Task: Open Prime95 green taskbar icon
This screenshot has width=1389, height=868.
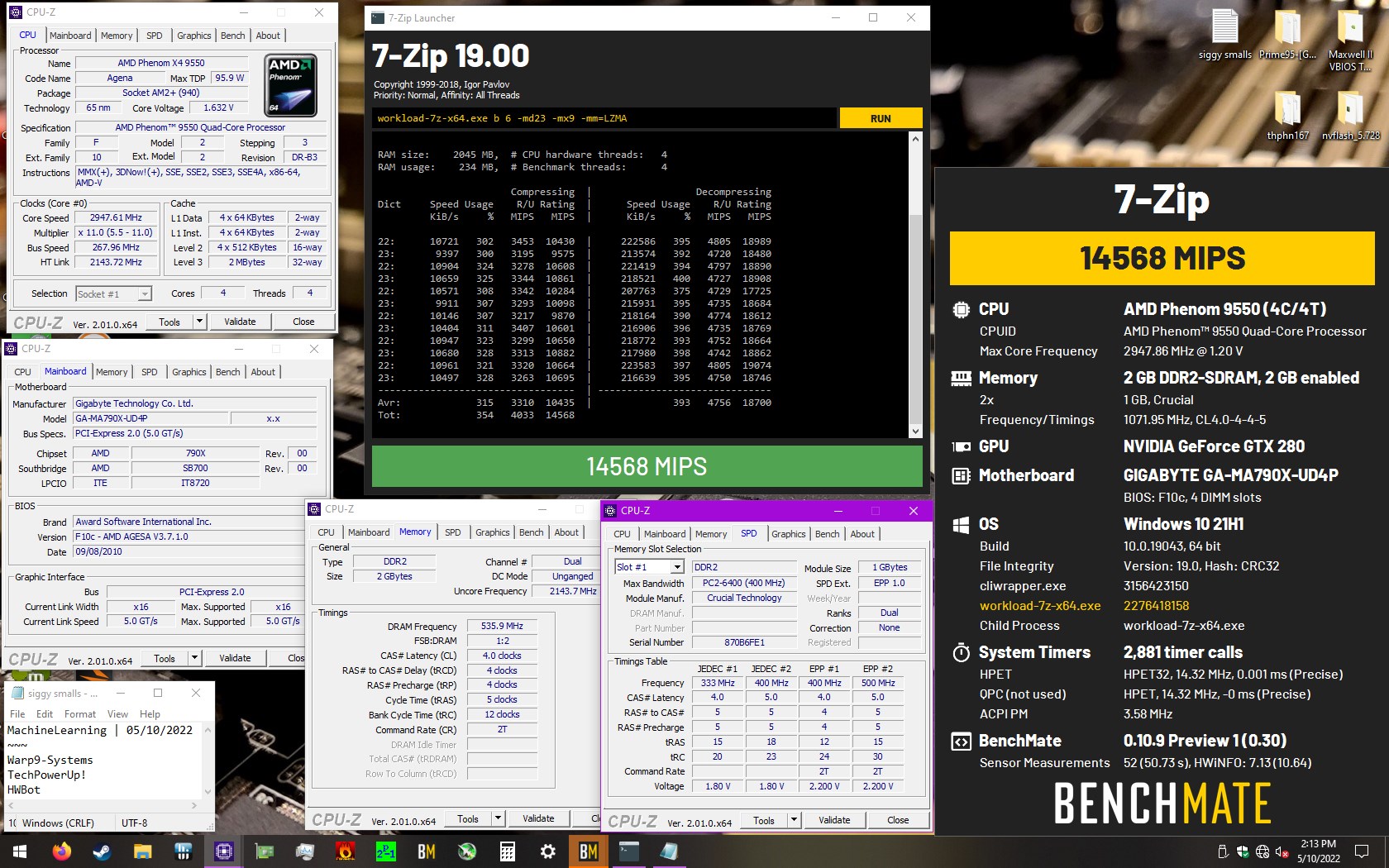Action: 386,851
